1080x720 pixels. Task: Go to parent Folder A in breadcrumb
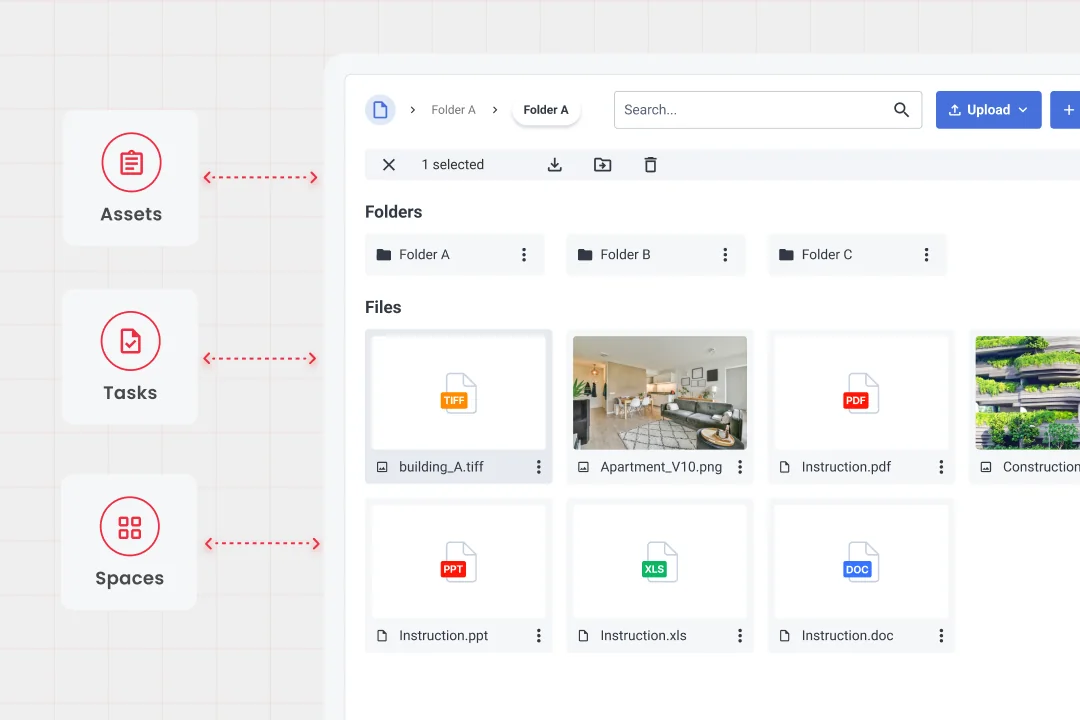point(453,110)
